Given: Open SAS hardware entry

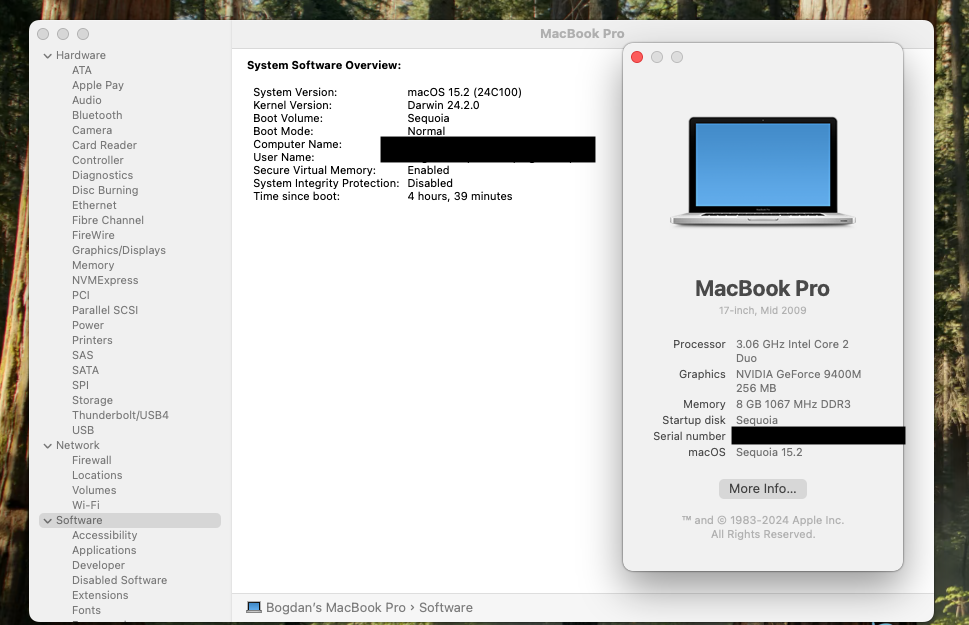Looking at the screenshot, I should (83, 355).
